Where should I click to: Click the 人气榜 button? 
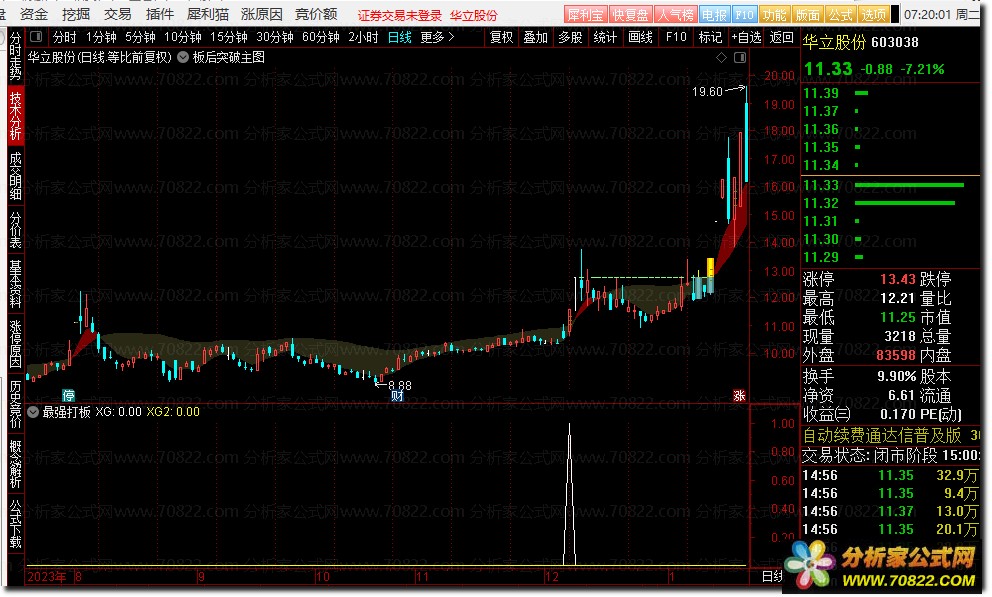[x=675, y=15]
